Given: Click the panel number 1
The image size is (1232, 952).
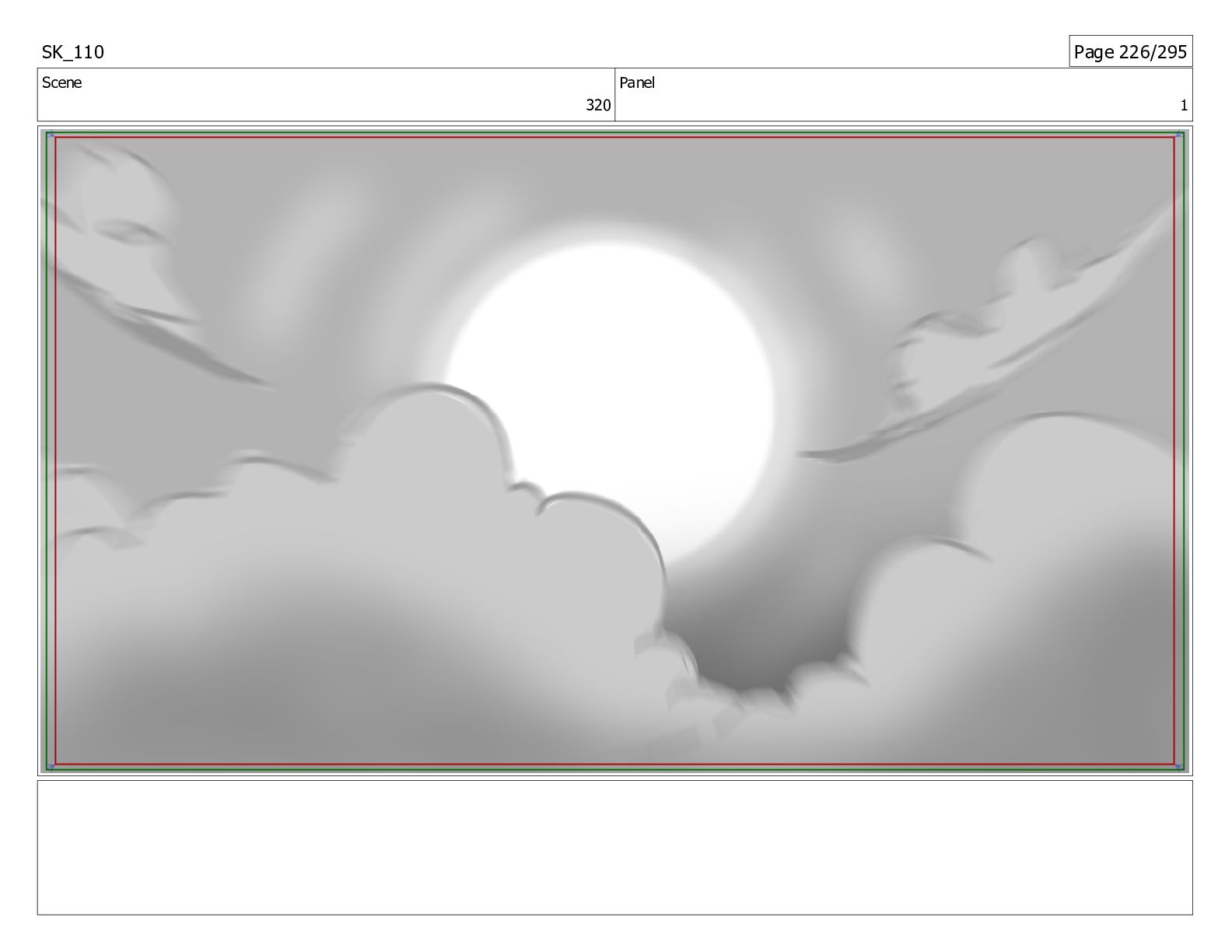Looking at the screenshot, I should pos(1184,106).
